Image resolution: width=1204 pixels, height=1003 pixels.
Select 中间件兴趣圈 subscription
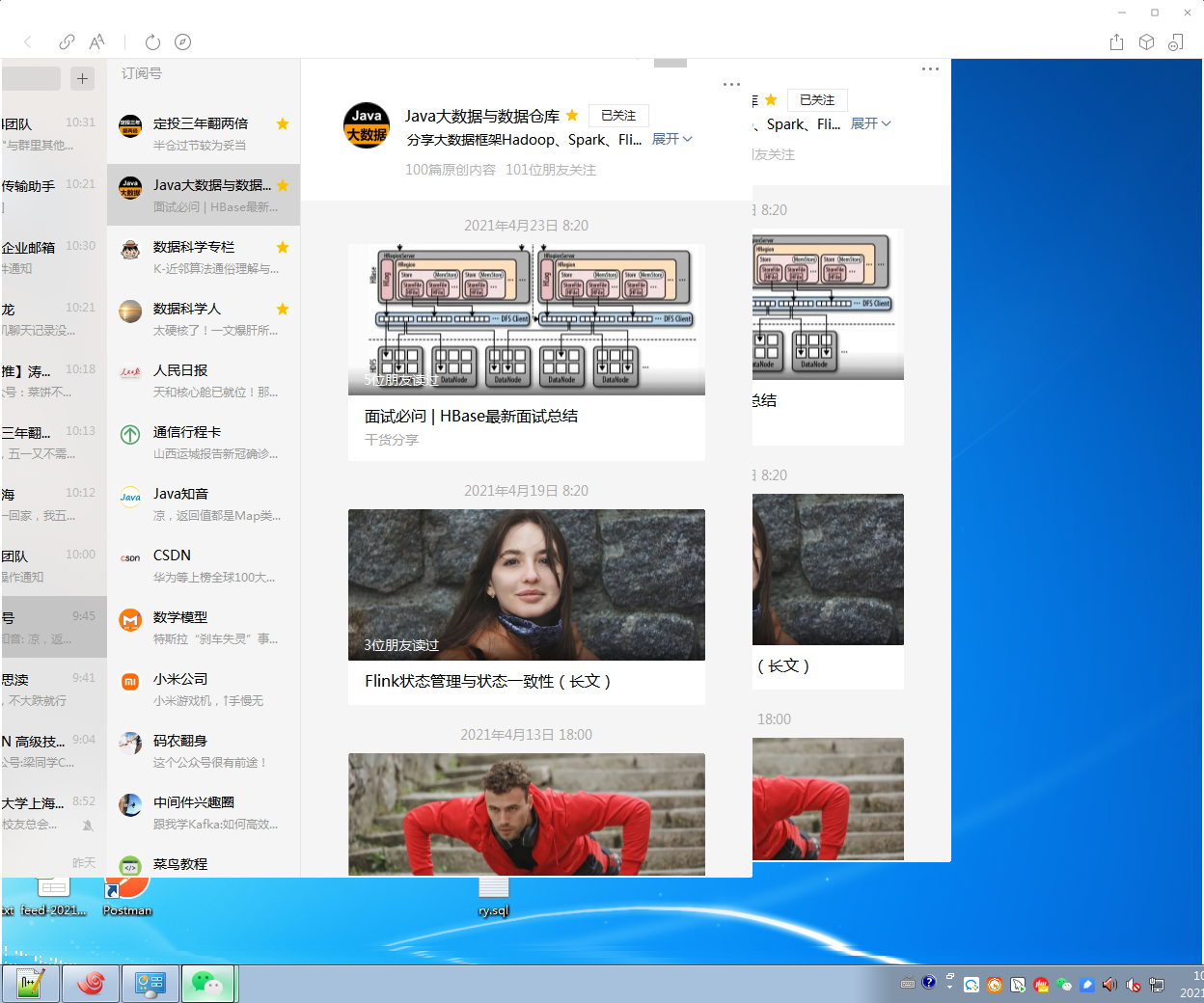click(204, 812)
